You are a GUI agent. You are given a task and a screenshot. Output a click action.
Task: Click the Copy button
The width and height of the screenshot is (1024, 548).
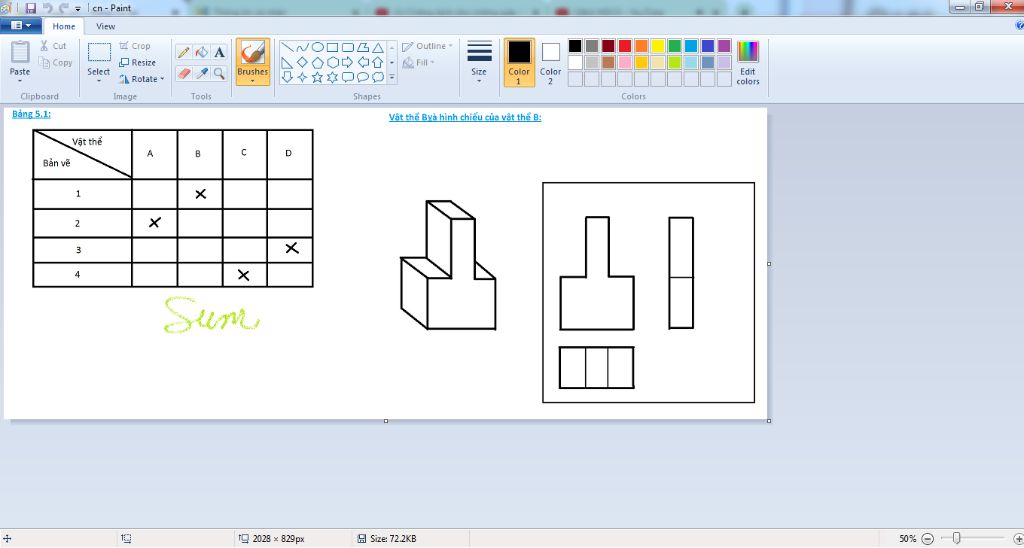[x=56, y=63]
